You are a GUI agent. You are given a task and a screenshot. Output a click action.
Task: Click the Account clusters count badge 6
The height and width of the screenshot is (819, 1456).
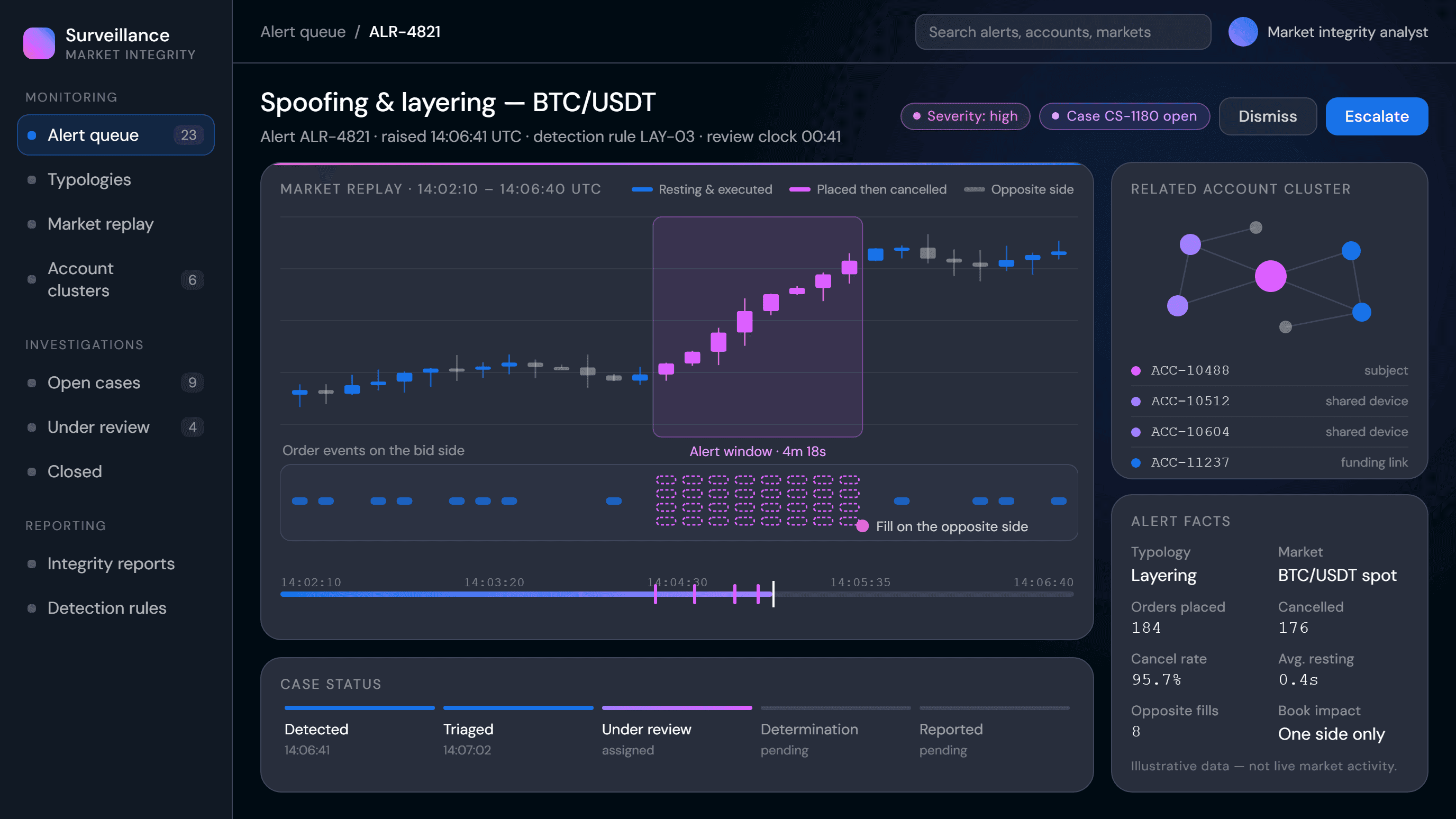click(192, 280)
